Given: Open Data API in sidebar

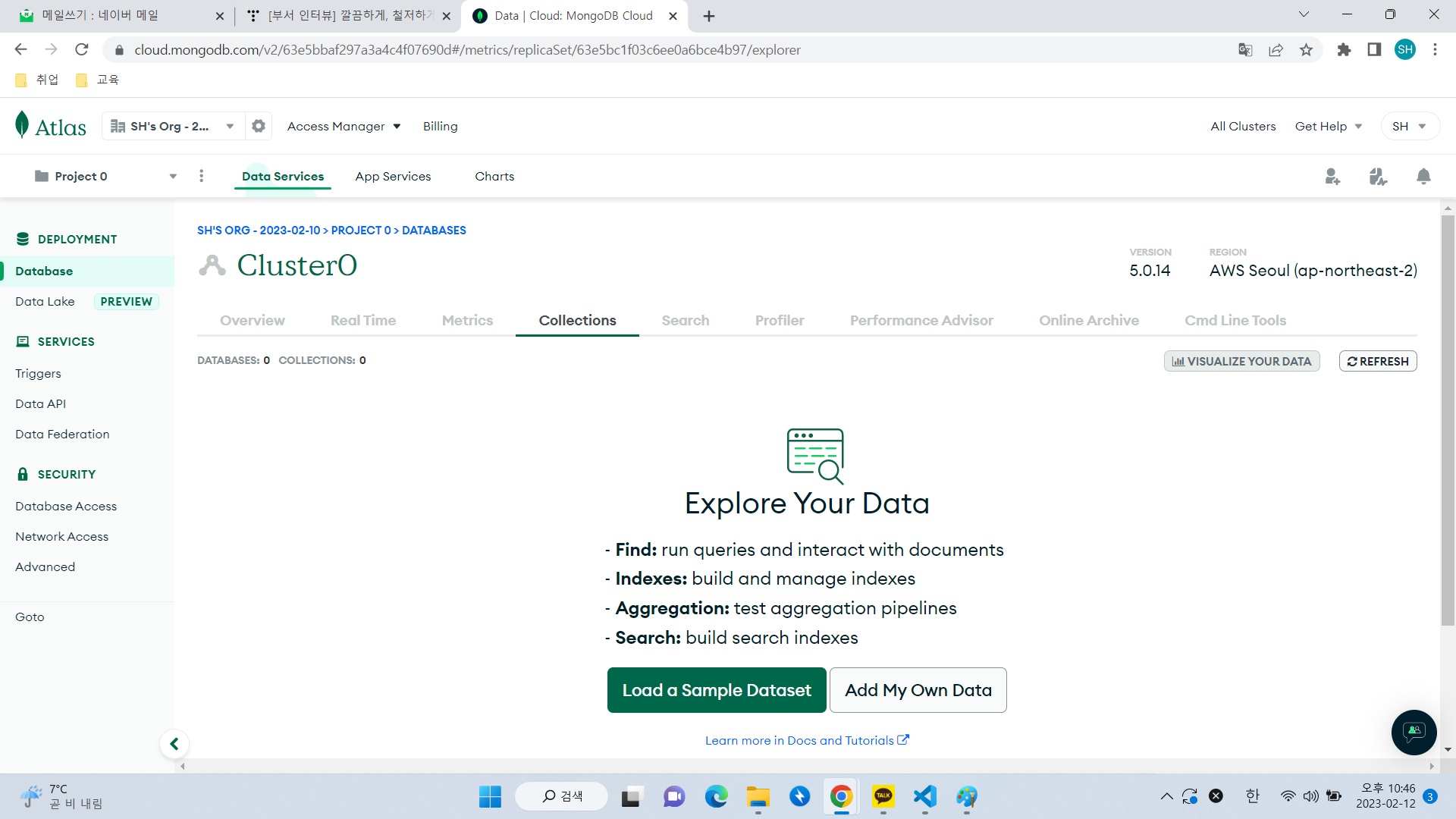Looking at the screenshot, I should (40, 404).
